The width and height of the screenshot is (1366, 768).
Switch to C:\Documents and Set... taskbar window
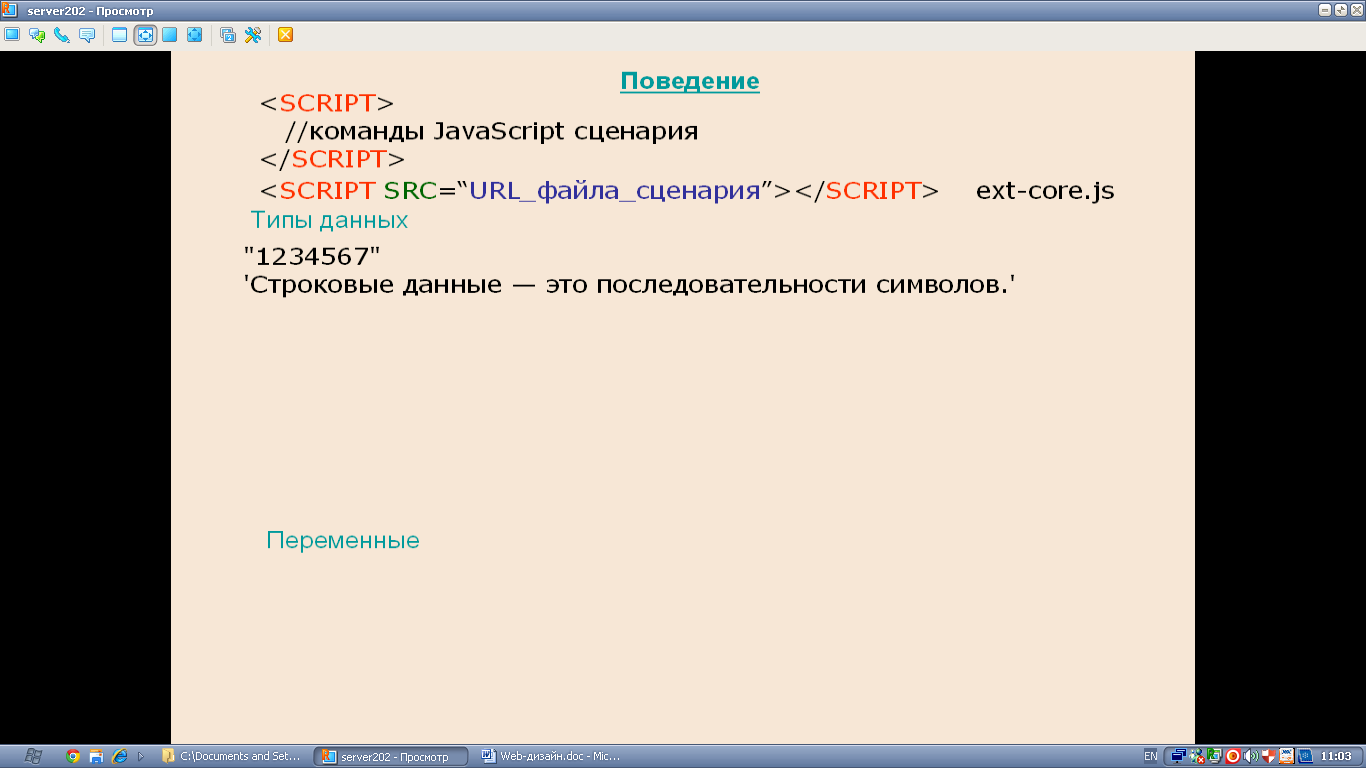tap(231, 756)
